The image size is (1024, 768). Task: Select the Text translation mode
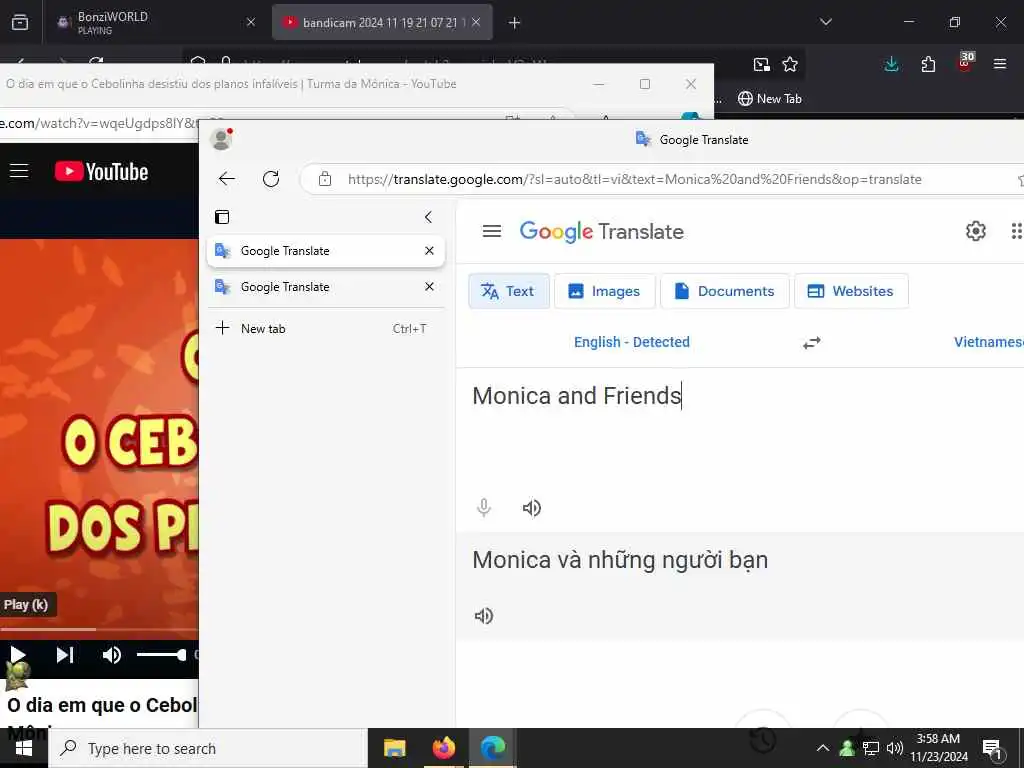(509, 291)
